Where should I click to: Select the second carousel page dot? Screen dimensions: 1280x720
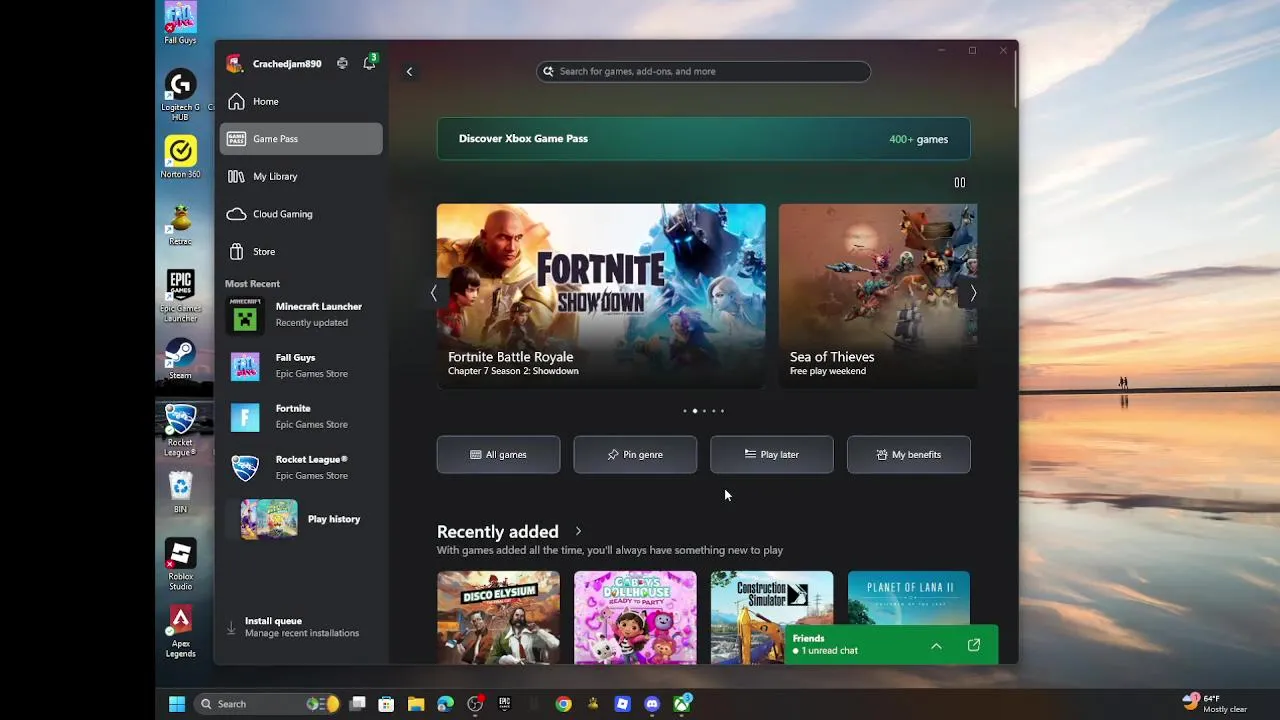[695, 411]
